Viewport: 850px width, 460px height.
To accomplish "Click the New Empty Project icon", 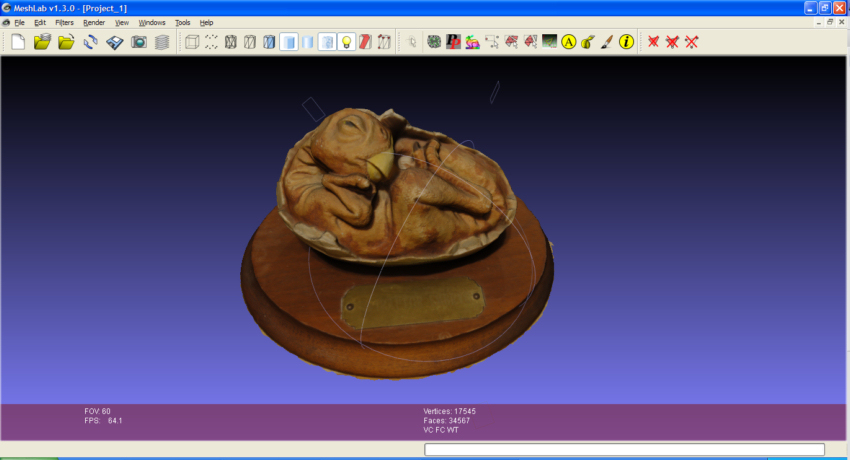I will [x=18, y=42].
